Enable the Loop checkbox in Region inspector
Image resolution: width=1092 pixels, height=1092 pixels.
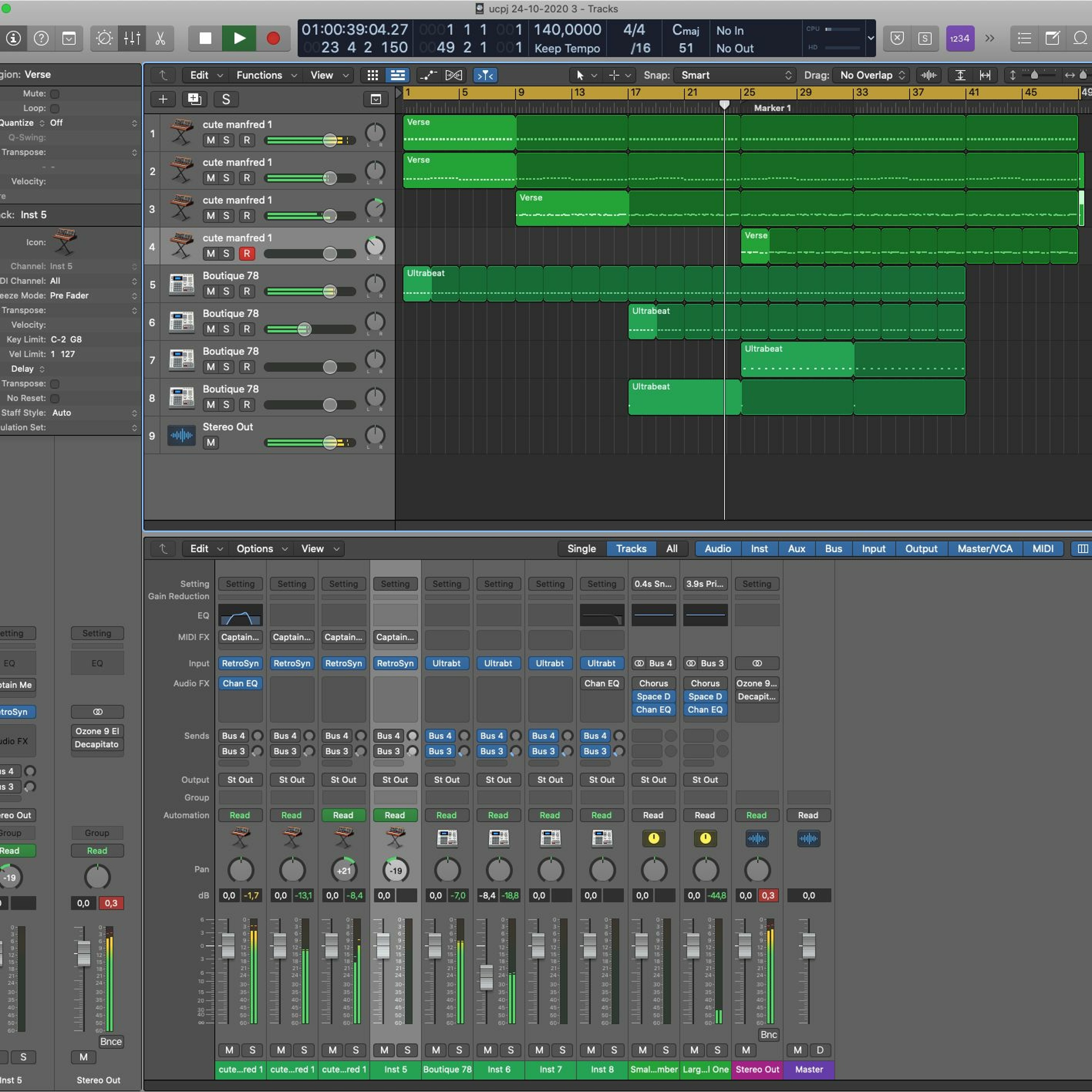55,108
